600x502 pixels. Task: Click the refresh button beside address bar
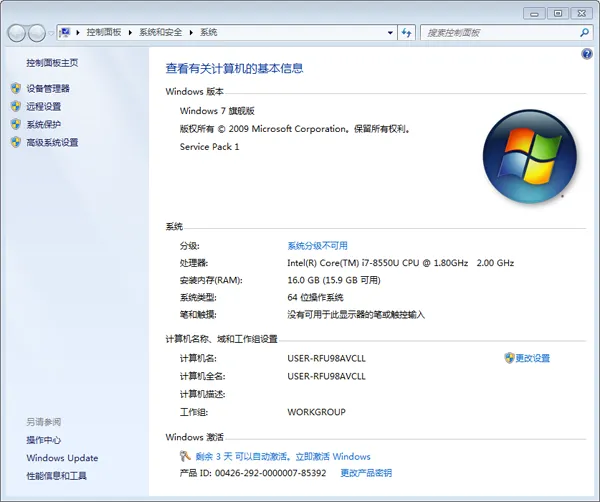coord(406,33)
